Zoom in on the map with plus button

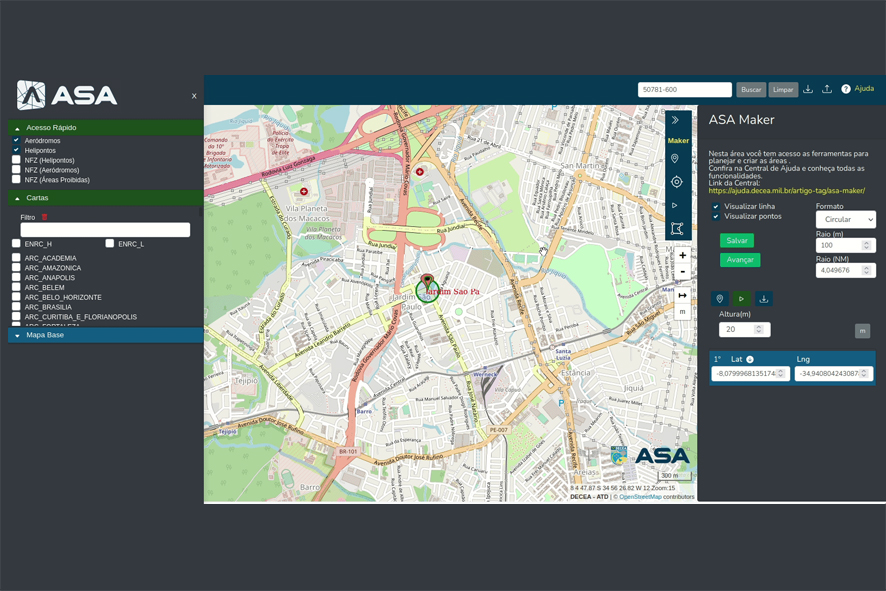coord(683,255)
